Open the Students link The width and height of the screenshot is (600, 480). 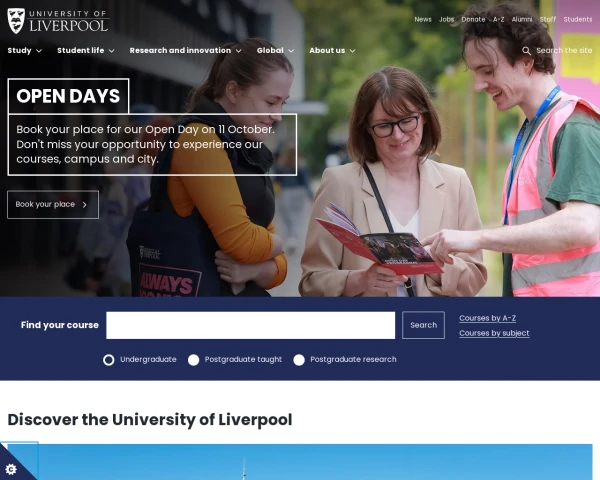(578, 20)
